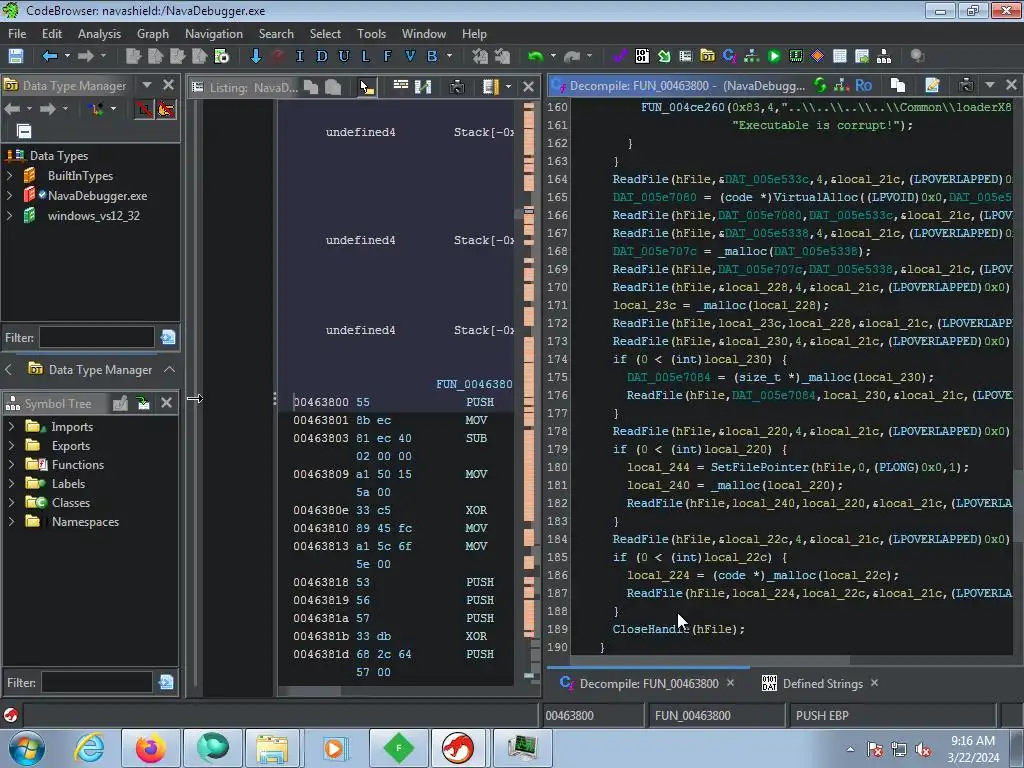The width and height of the screenshot is (1024, 768).
Task: Open Data Type Manager toolbar icon
Action: tap(707, 56)
